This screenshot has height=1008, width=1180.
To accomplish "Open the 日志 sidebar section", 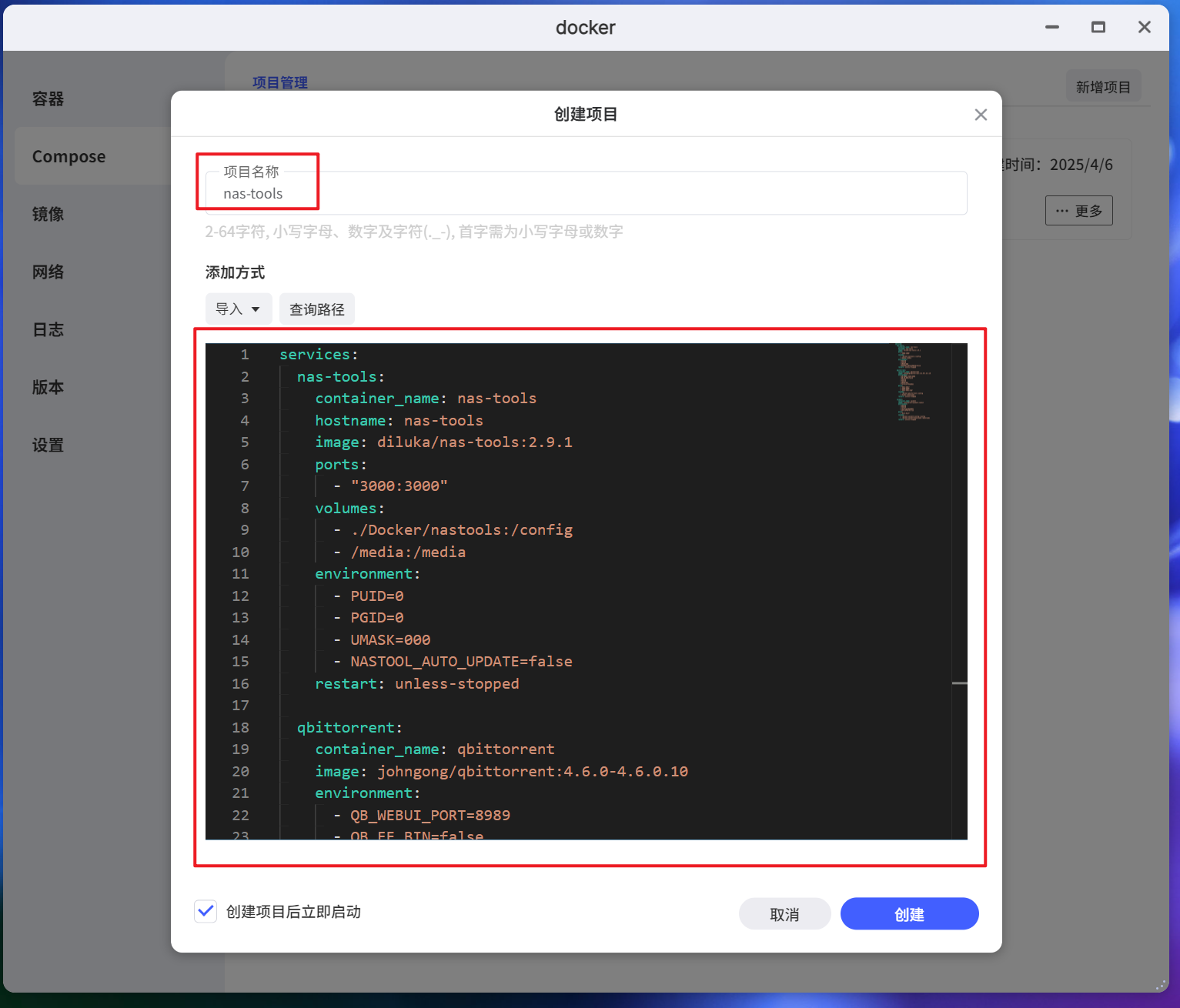I will (48, 329).
